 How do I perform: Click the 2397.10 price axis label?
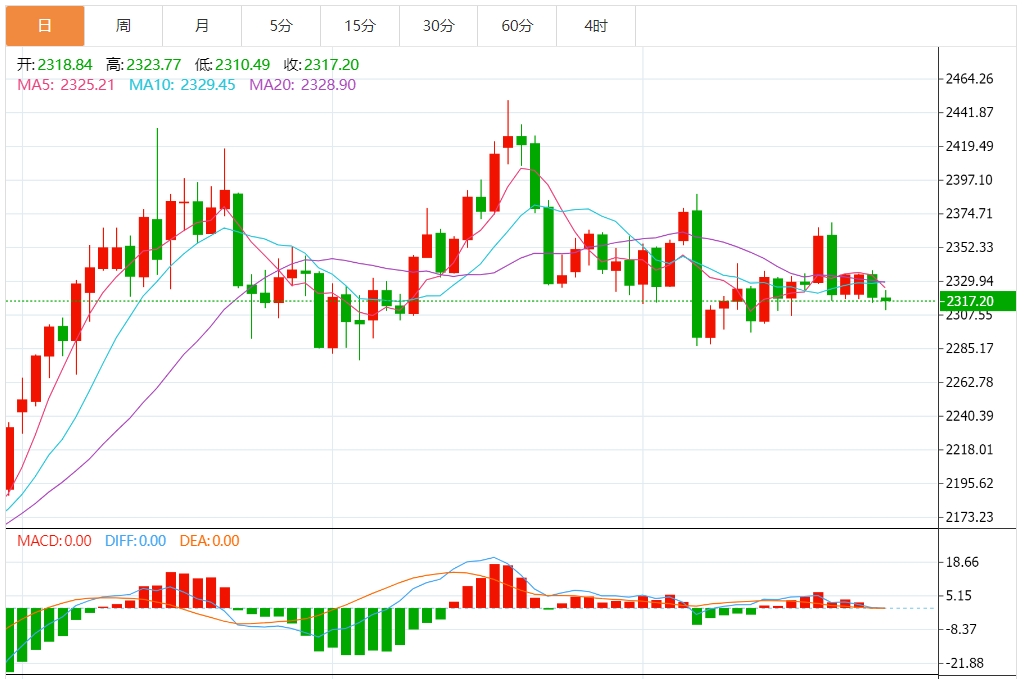[969, 180]
